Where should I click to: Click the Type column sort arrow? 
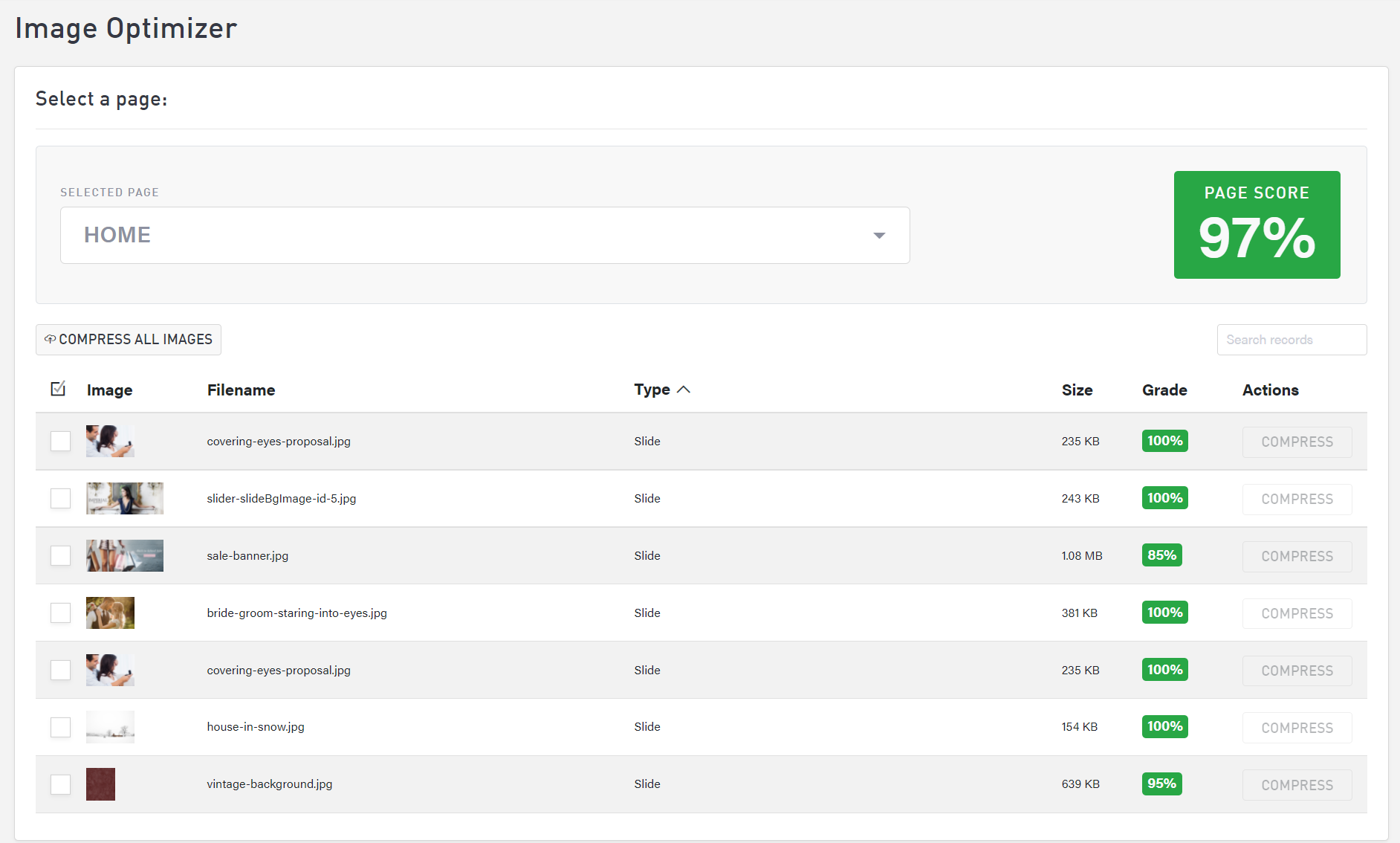coord(684,390)
